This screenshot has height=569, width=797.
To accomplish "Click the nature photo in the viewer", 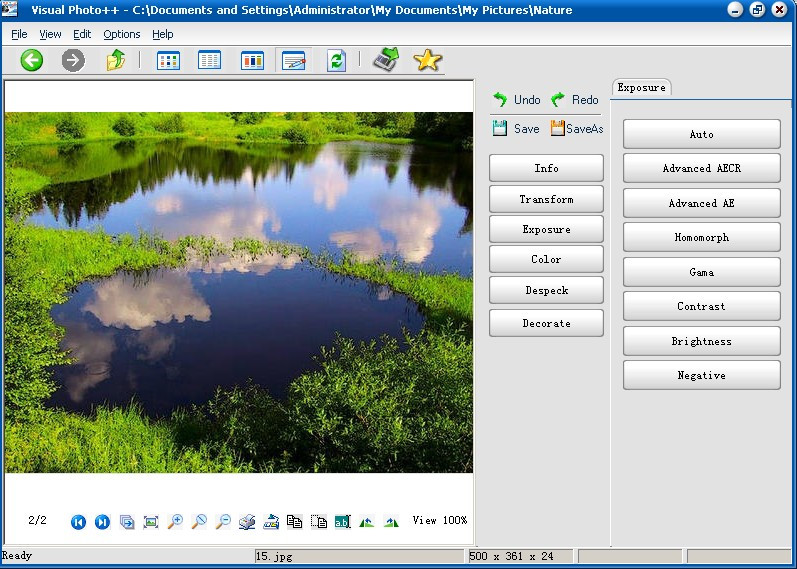I will pos(238,292).
